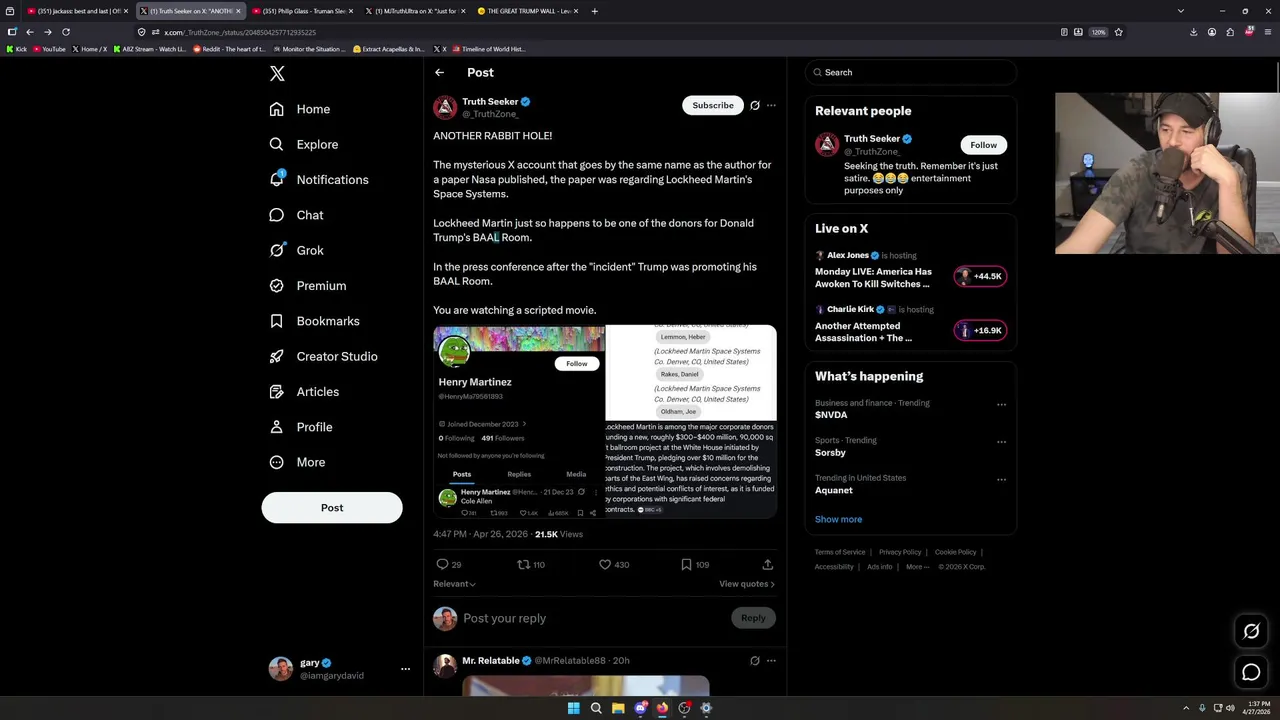Click Grok explain icon beside Subscribe
The image size is (1280, 720).
(755, 105)
